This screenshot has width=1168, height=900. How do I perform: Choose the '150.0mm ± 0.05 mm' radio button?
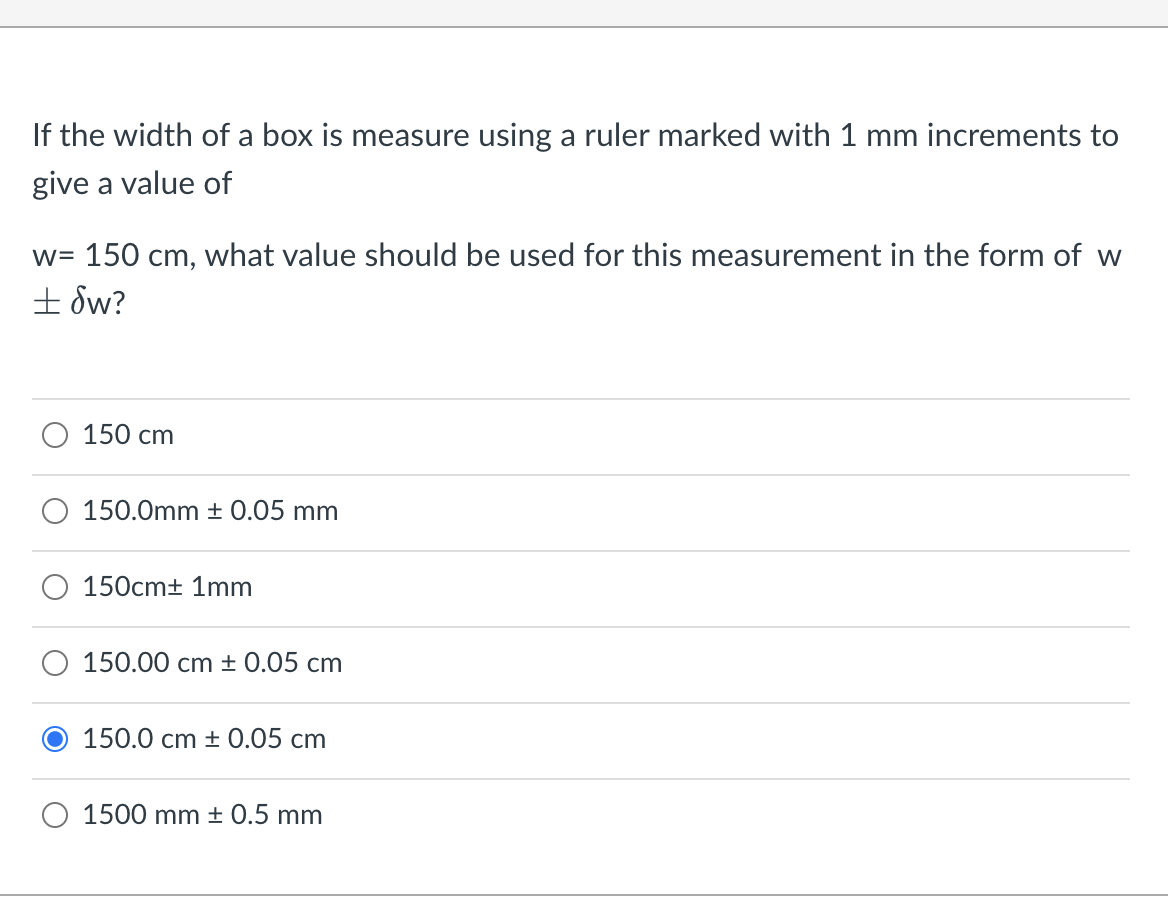(55, 511)
